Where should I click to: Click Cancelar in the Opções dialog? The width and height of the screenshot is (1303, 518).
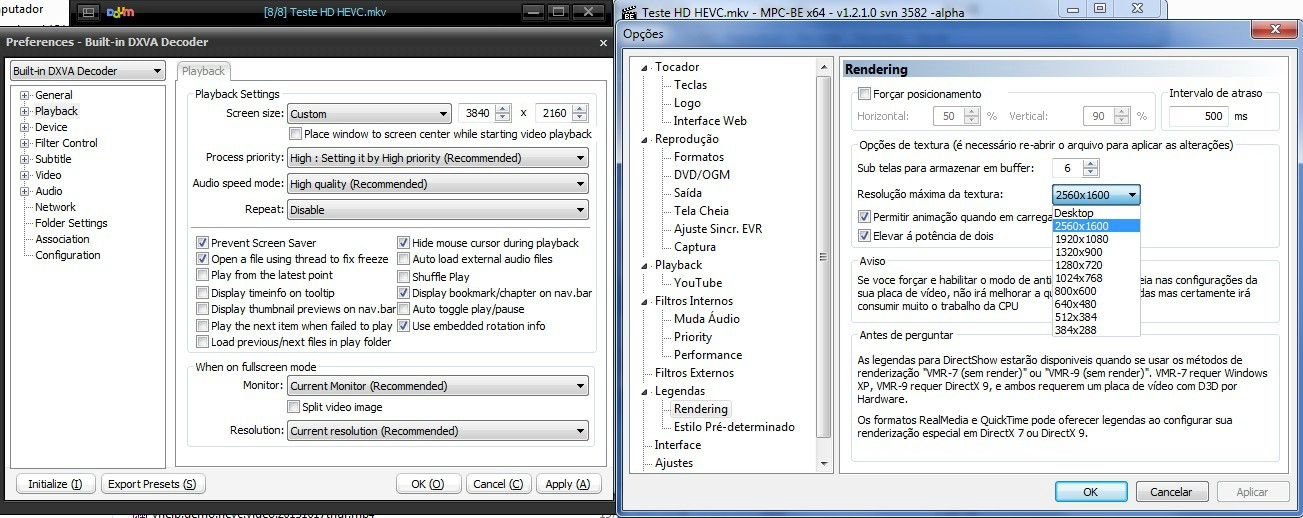pyautogui.click(x=1171, y=492)
